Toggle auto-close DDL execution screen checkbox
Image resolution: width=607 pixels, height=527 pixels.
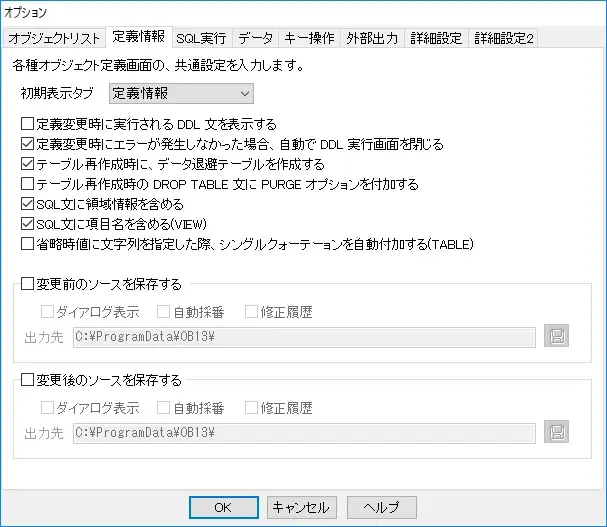(x=28, y=145)
